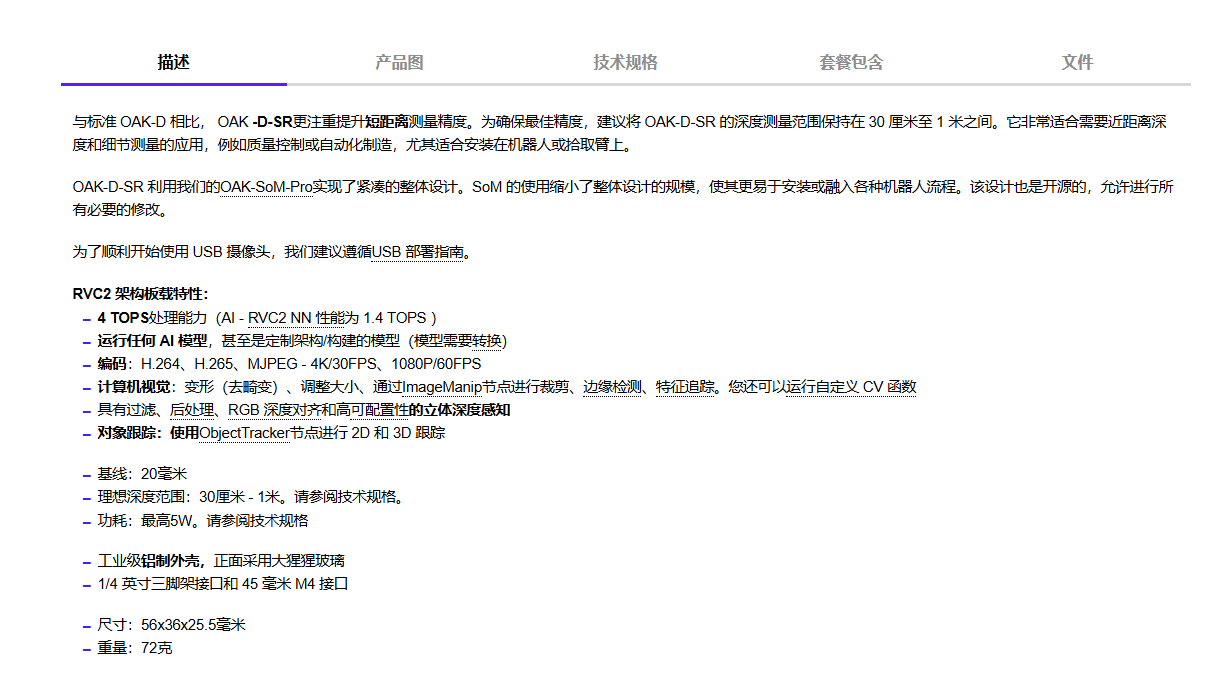1229x677 pixels.
Task: Click the 运行任何 AI 模型 text
Action: (x=153, y=340)
